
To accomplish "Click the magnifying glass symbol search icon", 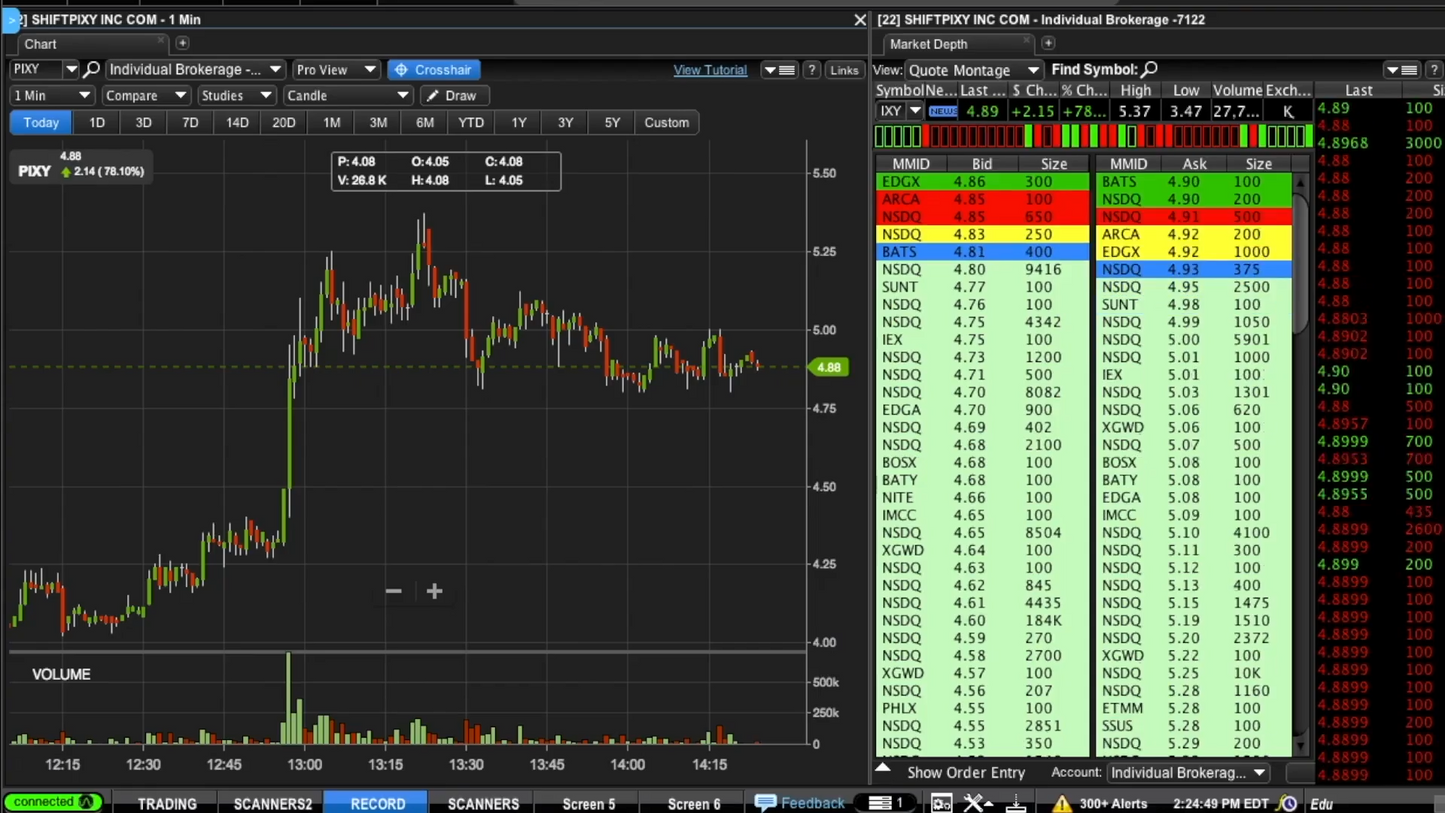I will click(91, 69).
